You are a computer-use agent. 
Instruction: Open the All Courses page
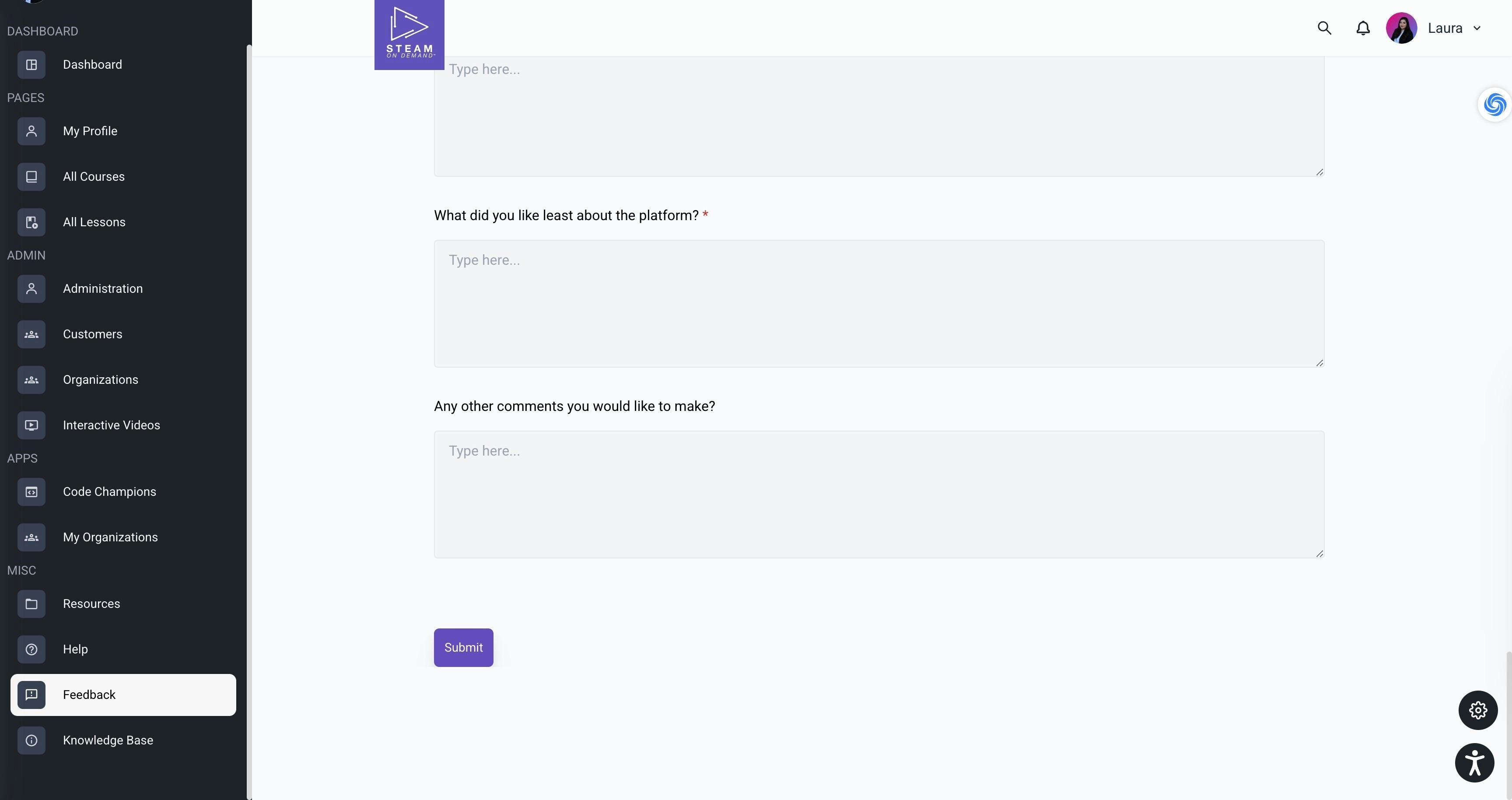point(94,177)
